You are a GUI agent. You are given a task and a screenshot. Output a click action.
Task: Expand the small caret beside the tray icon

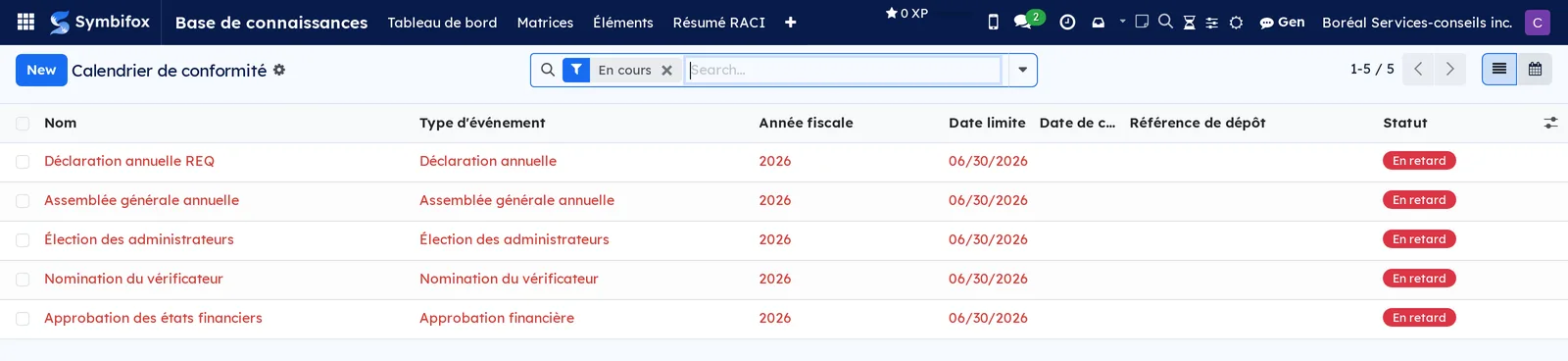click(1122, 21)
